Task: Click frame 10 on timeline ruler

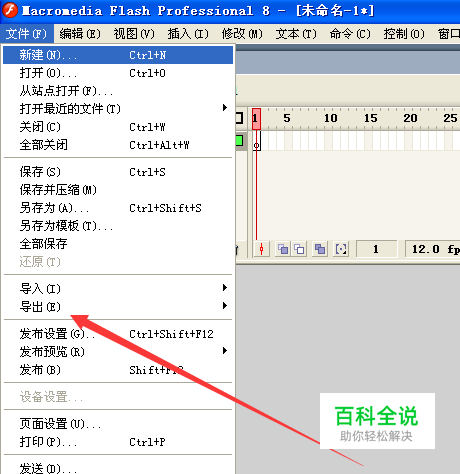Action: [x=331, y=118]
